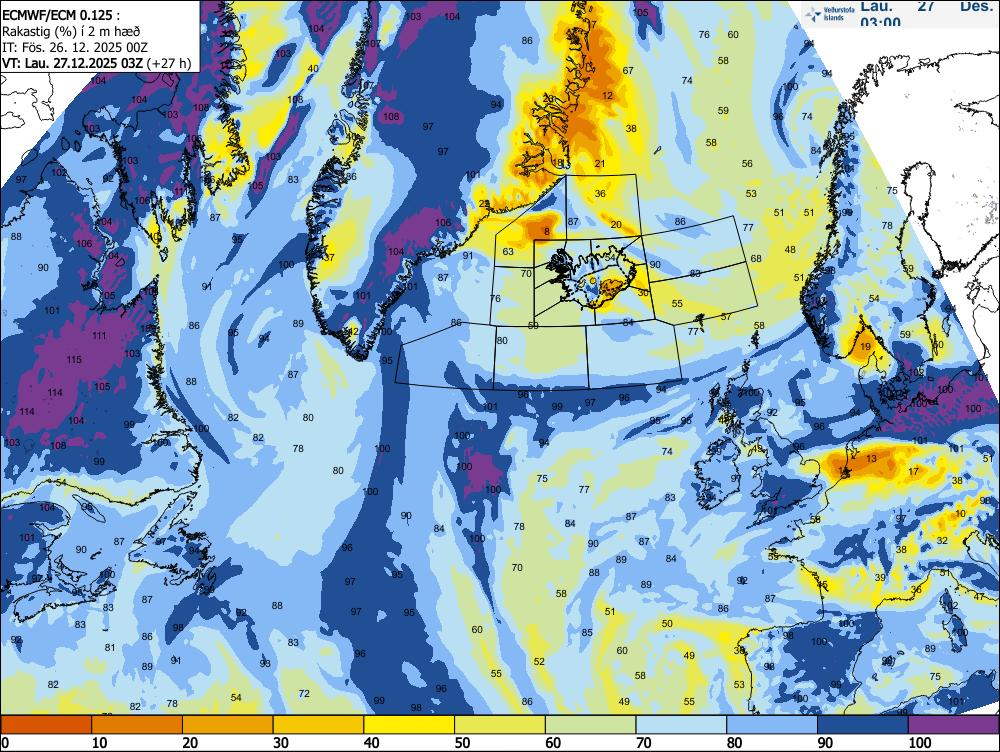Select the 20–30 humidity legend swatch
This screenshot has width=1000, height=752.
tap(228, 724)
